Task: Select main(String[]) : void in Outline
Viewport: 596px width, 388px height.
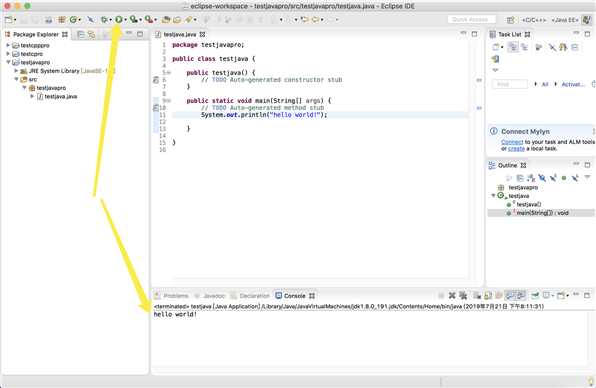Action: point(542,213)
